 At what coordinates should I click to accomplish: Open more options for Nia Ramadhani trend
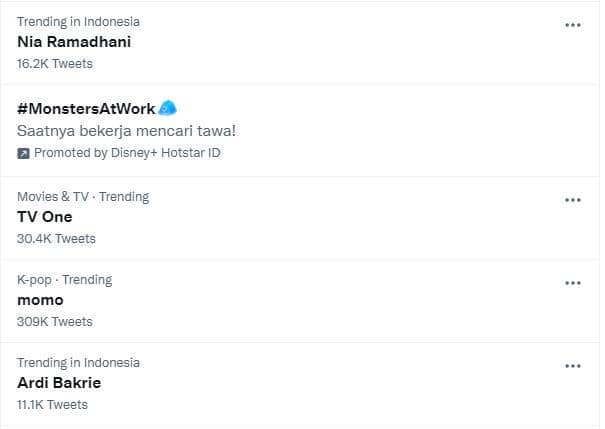point(573,25)
